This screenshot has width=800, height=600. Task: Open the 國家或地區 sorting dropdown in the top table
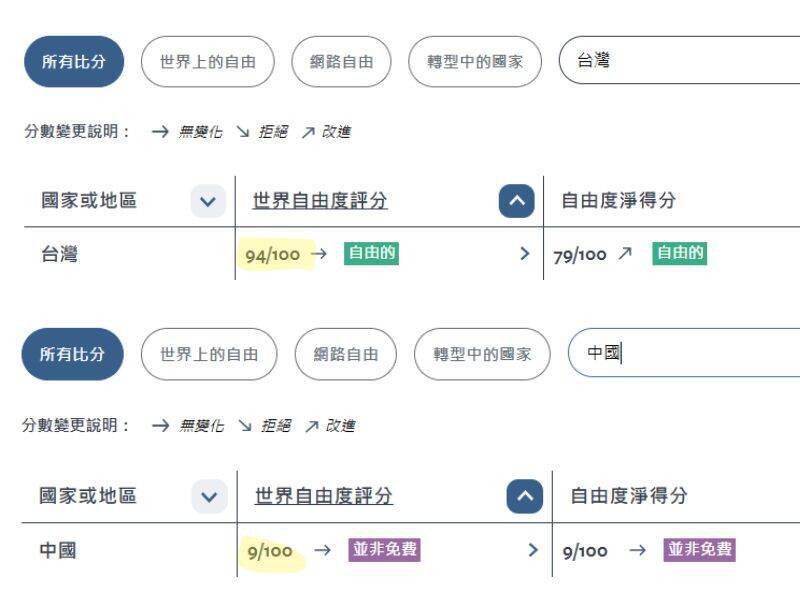click(x=207, y=199)
